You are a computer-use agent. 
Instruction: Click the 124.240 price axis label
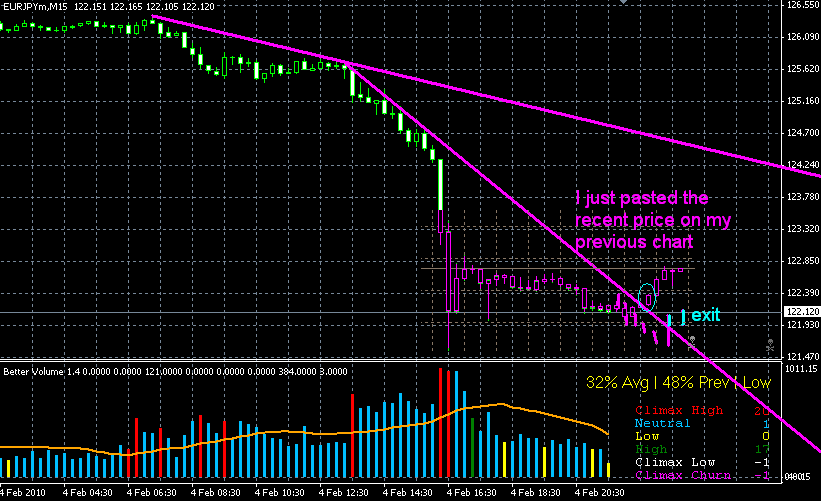(x=802, y=165)
